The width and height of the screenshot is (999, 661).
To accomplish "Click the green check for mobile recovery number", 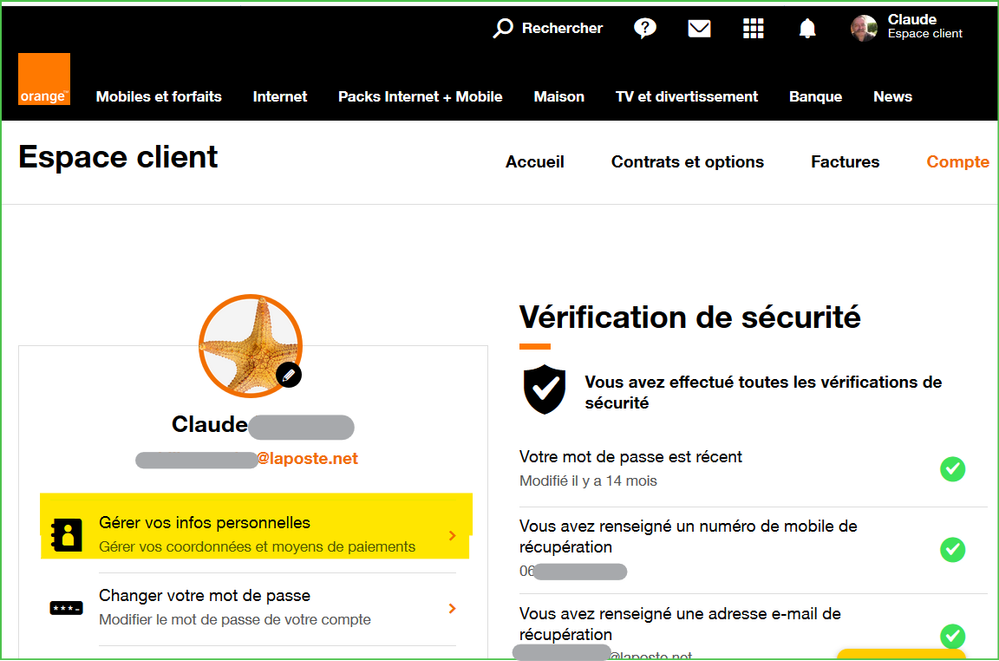I will point(952,549).
